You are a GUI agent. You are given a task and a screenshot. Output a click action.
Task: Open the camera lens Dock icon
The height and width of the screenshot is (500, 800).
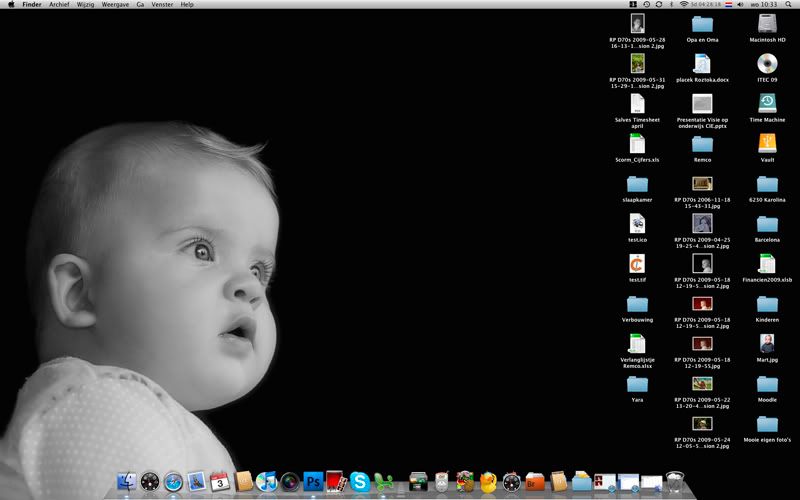pos(290,482)
